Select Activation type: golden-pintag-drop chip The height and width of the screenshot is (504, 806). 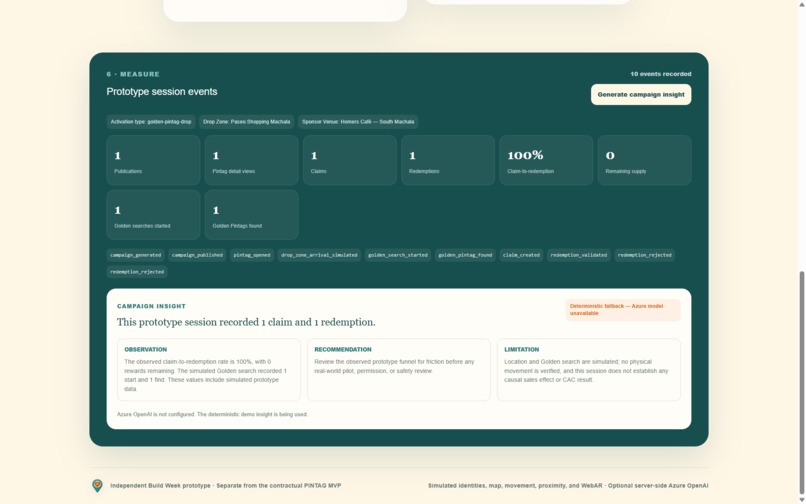point(151,122)
